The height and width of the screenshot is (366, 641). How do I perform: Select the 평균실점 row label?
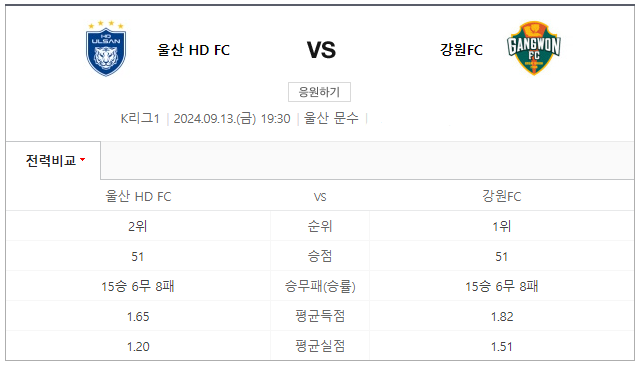tap(320, 346)
